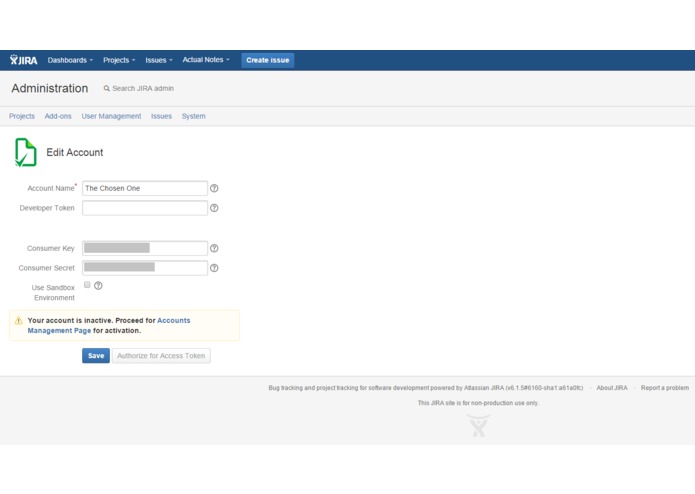Click the Atlassian logo in footer
The width and height of the screenshot is (695, 494).
(x=478, y=425)
